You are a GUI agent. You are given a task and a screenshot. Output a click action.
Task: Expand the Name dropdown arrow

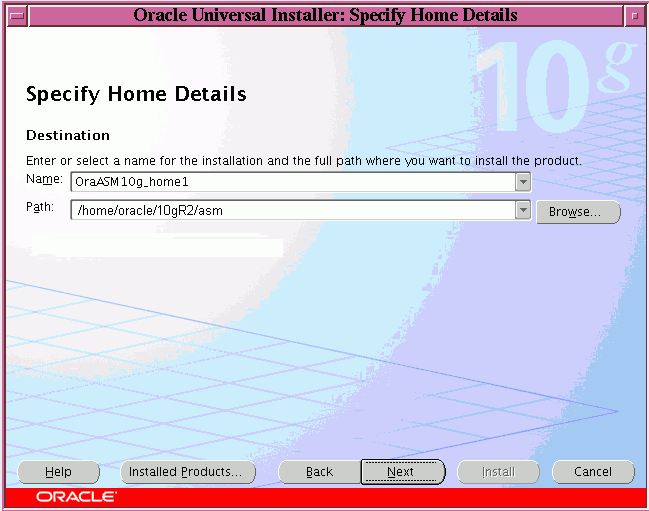pos(522,181)
